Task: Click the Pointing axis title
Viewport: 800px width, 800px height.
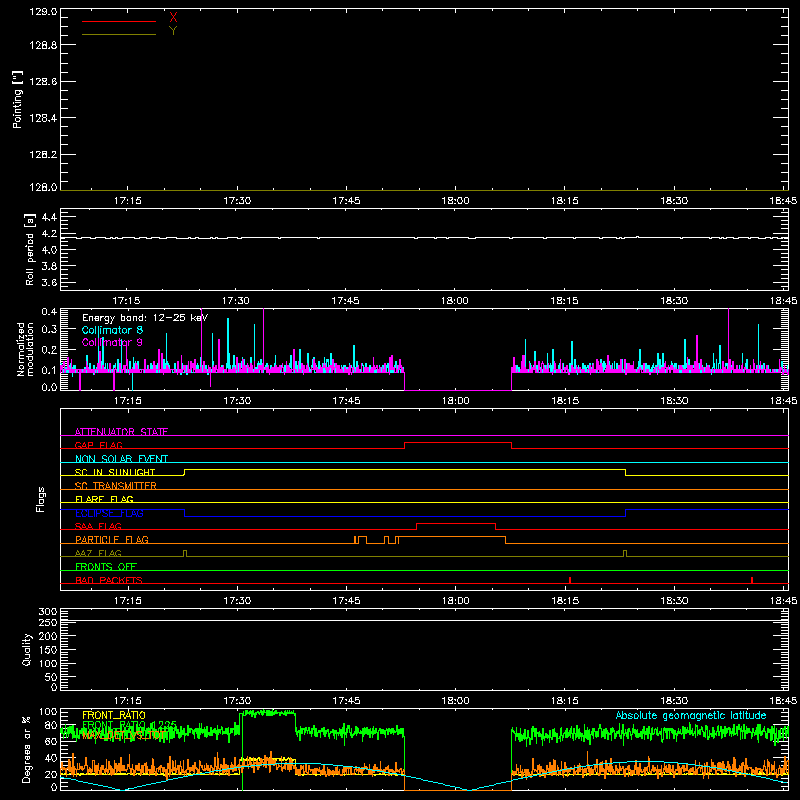Action: click(x=18, y=100)
